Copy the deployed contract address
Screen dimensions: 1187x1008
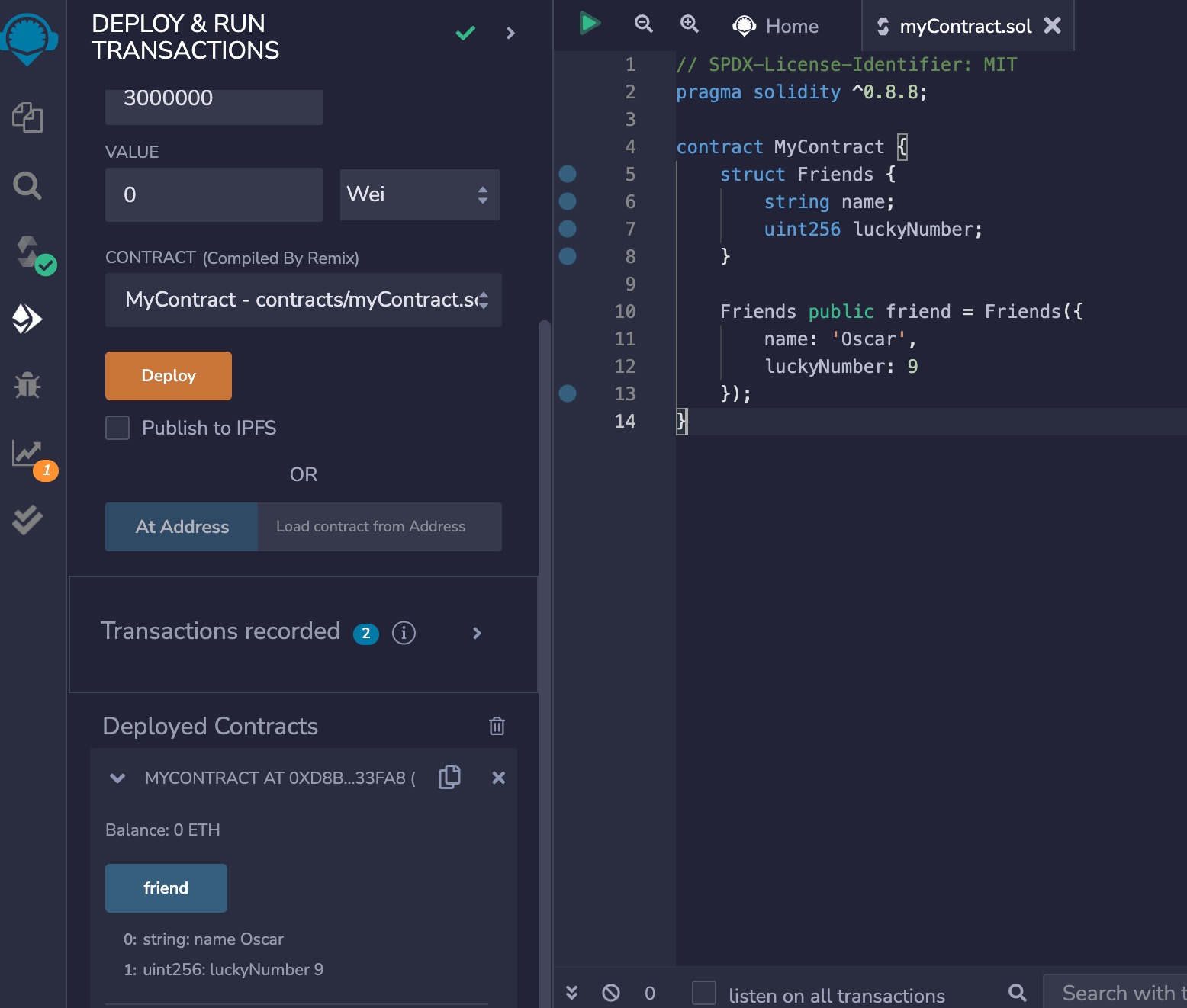tap(450, 777)
